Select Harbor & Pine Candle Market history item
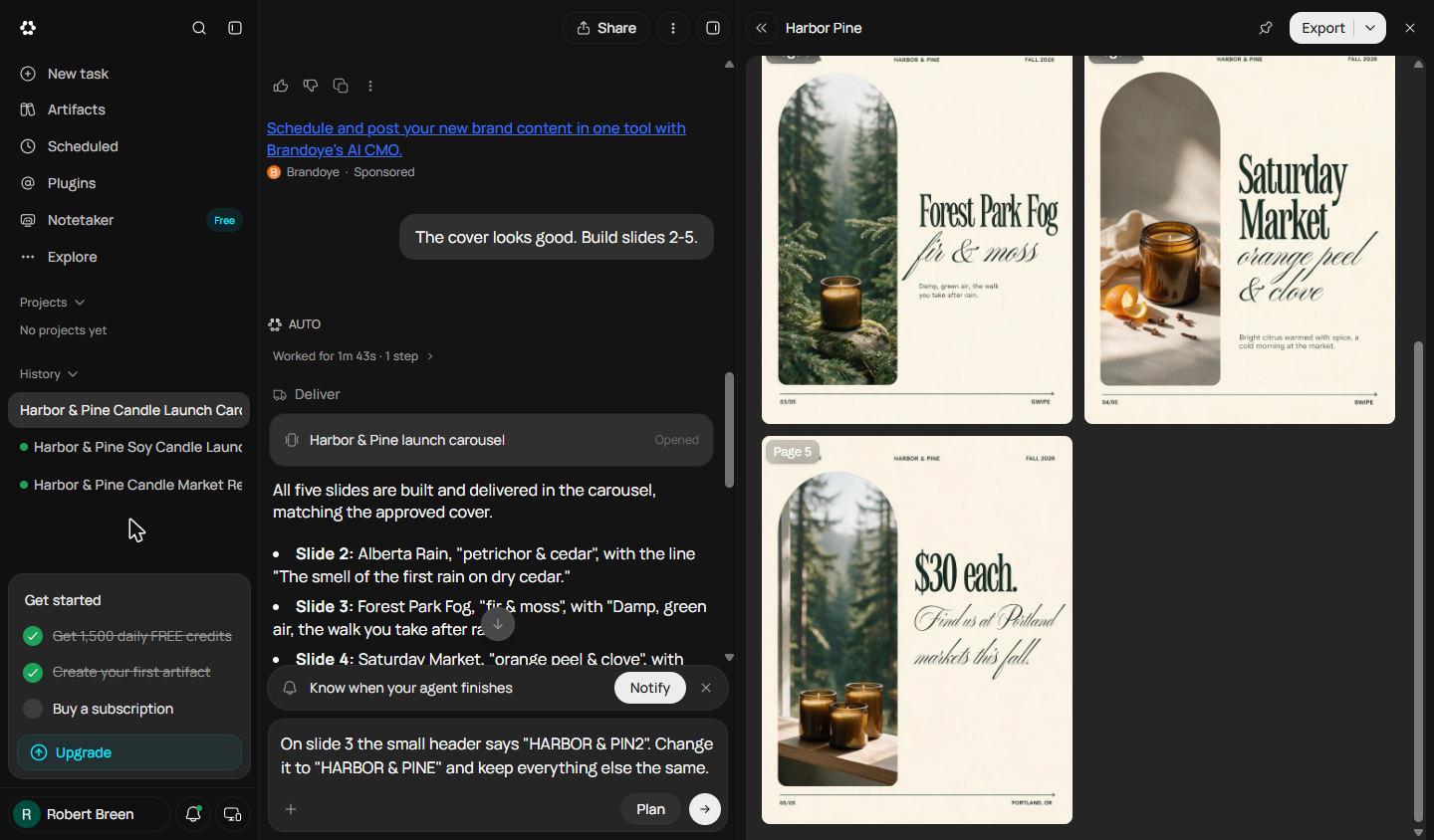1434x840 pixels. pos(129,485)
